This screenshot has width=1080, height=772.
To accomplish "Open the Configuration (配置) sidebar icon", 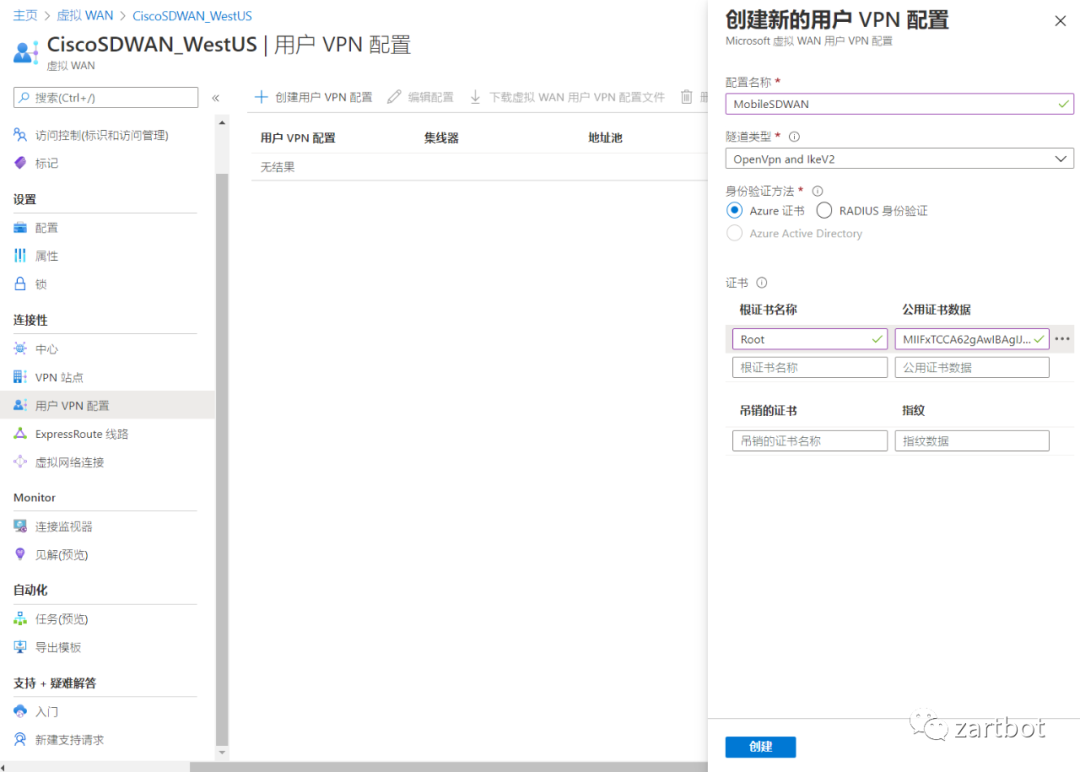I will click(x=20, y=228).
